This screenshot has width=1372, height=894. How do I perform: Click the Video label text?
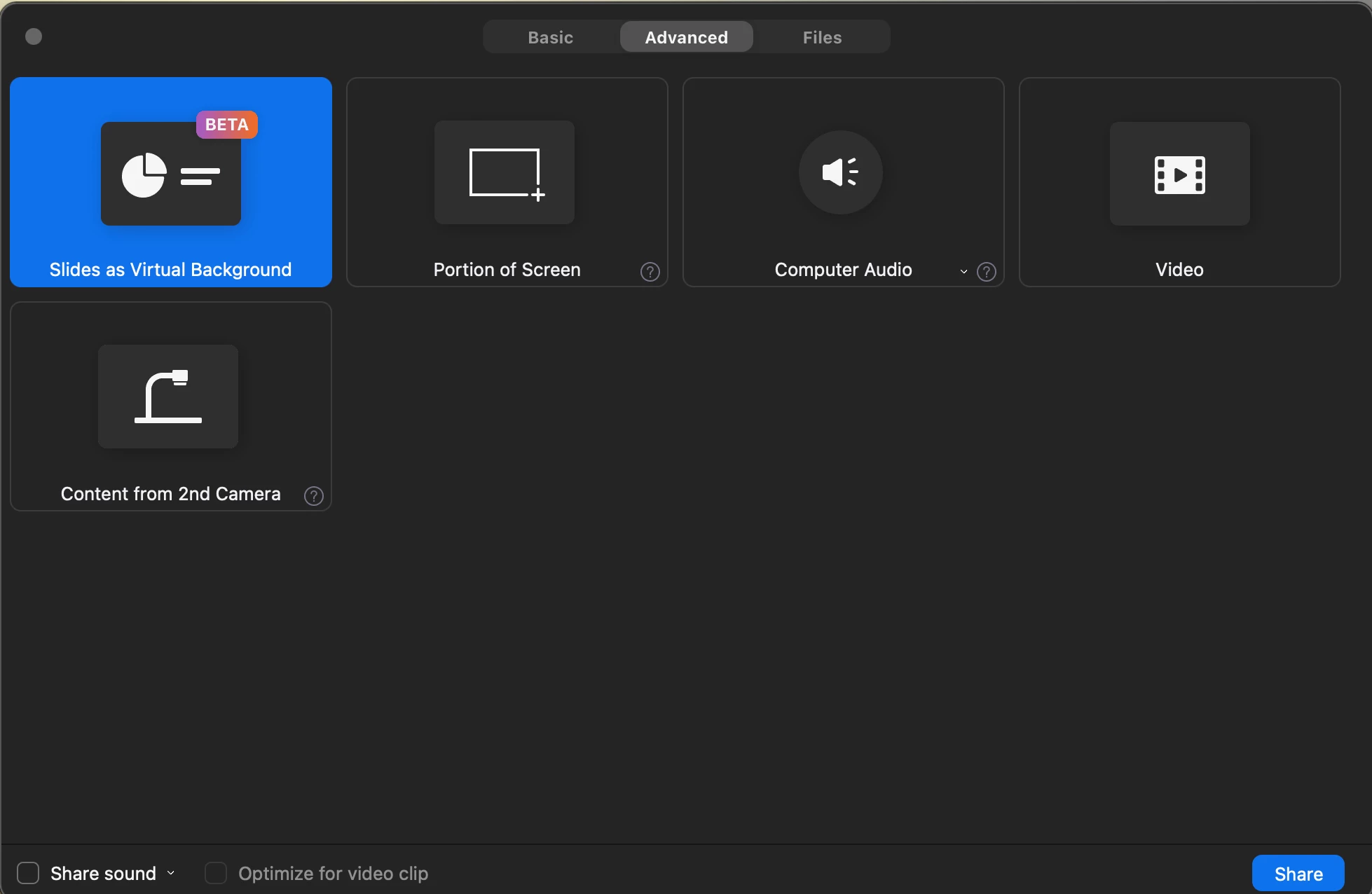tap(1179, 270)
